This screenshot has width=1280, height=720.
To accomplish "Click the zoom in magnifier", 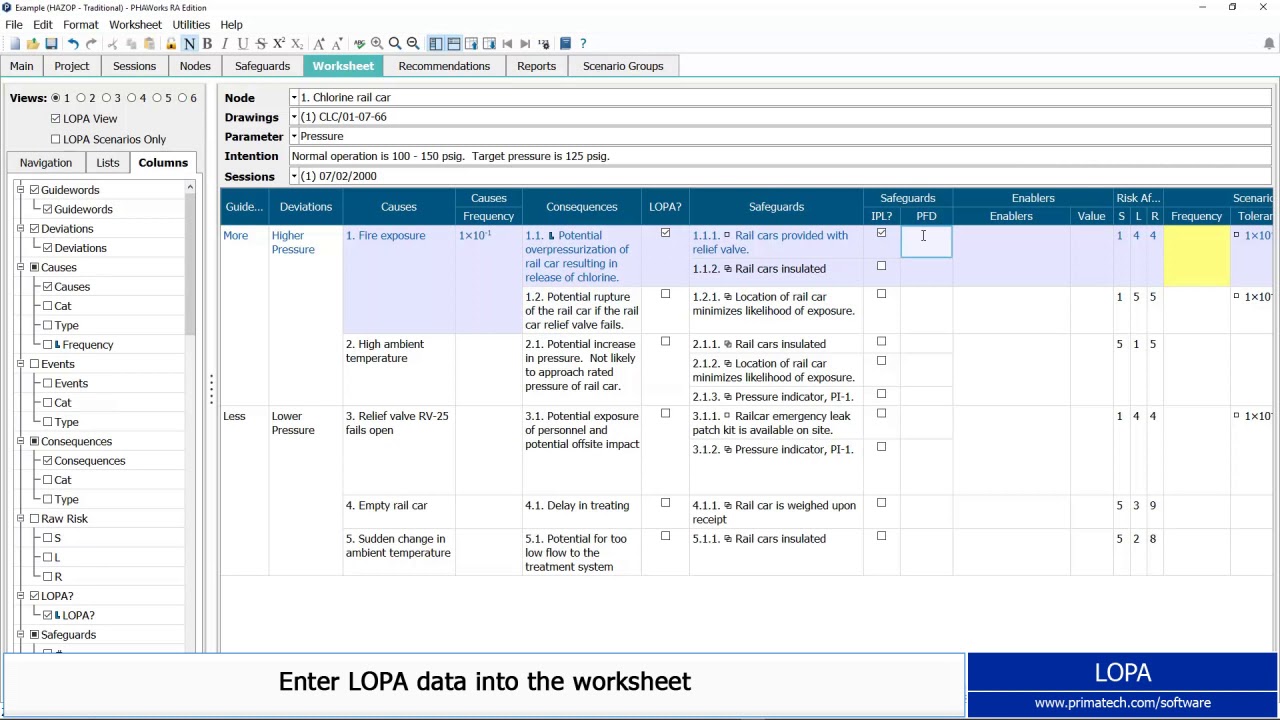I will coord(377,44).
